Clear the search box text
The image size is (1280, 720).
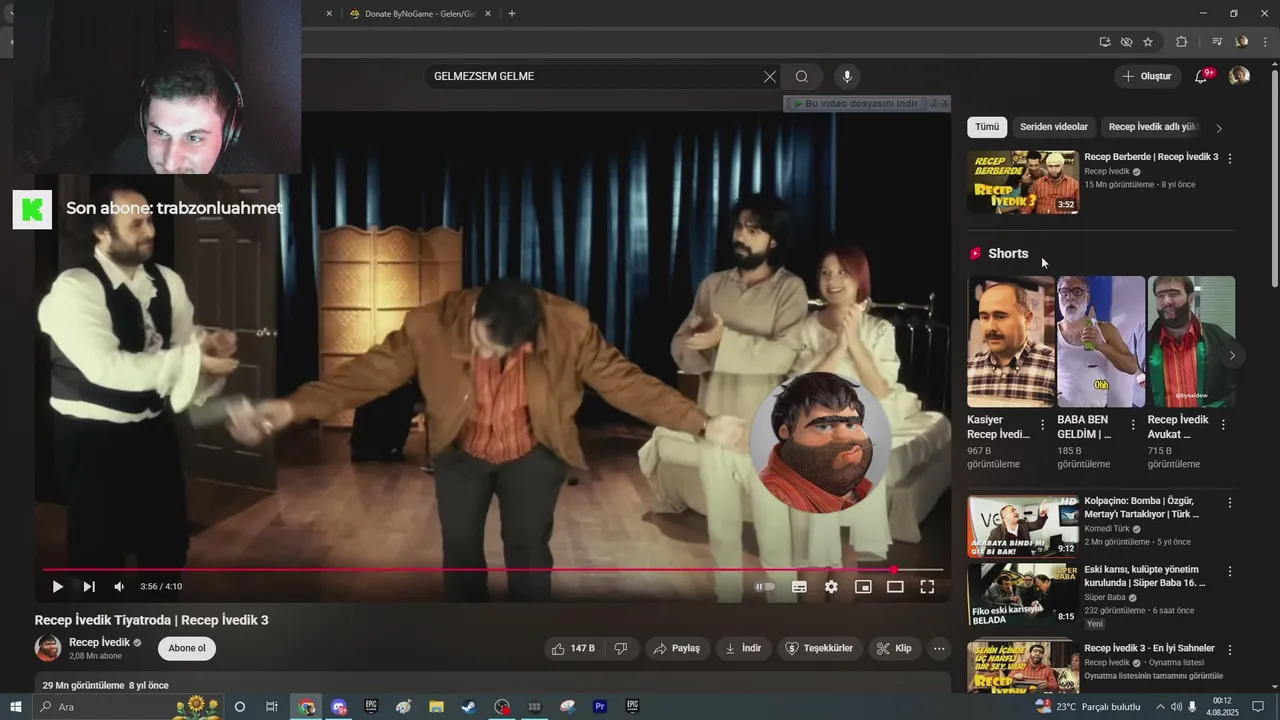[x=769, y=77]
